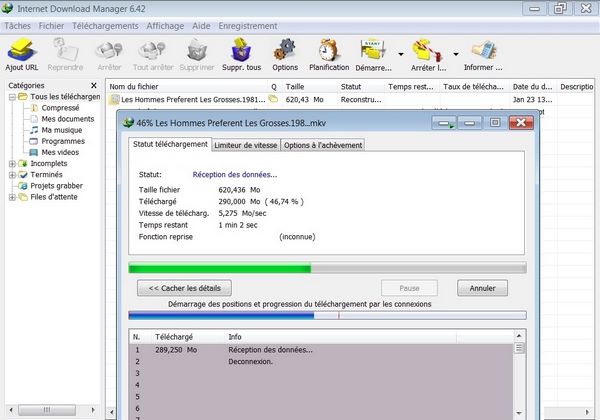Sort by Taille column header
Screen dimensions: 600x420
pos(310,87)
